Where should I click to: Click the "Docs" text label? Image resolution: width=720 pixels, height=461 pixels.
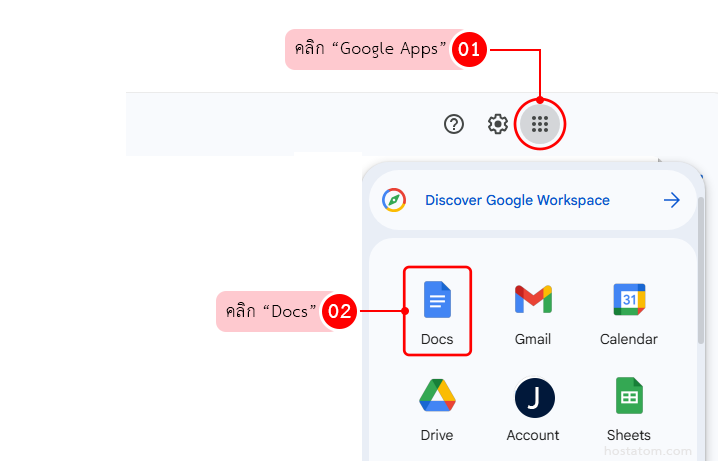[437, 339]
